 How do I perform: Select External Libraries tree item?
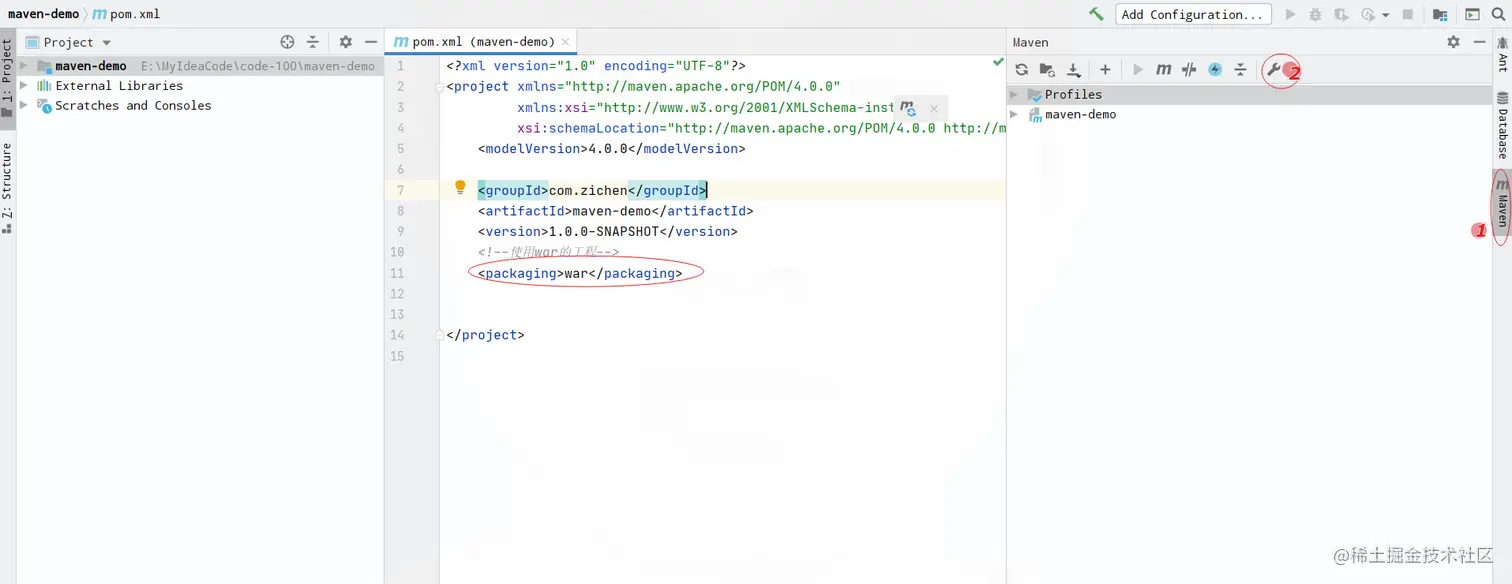[200, 85]
